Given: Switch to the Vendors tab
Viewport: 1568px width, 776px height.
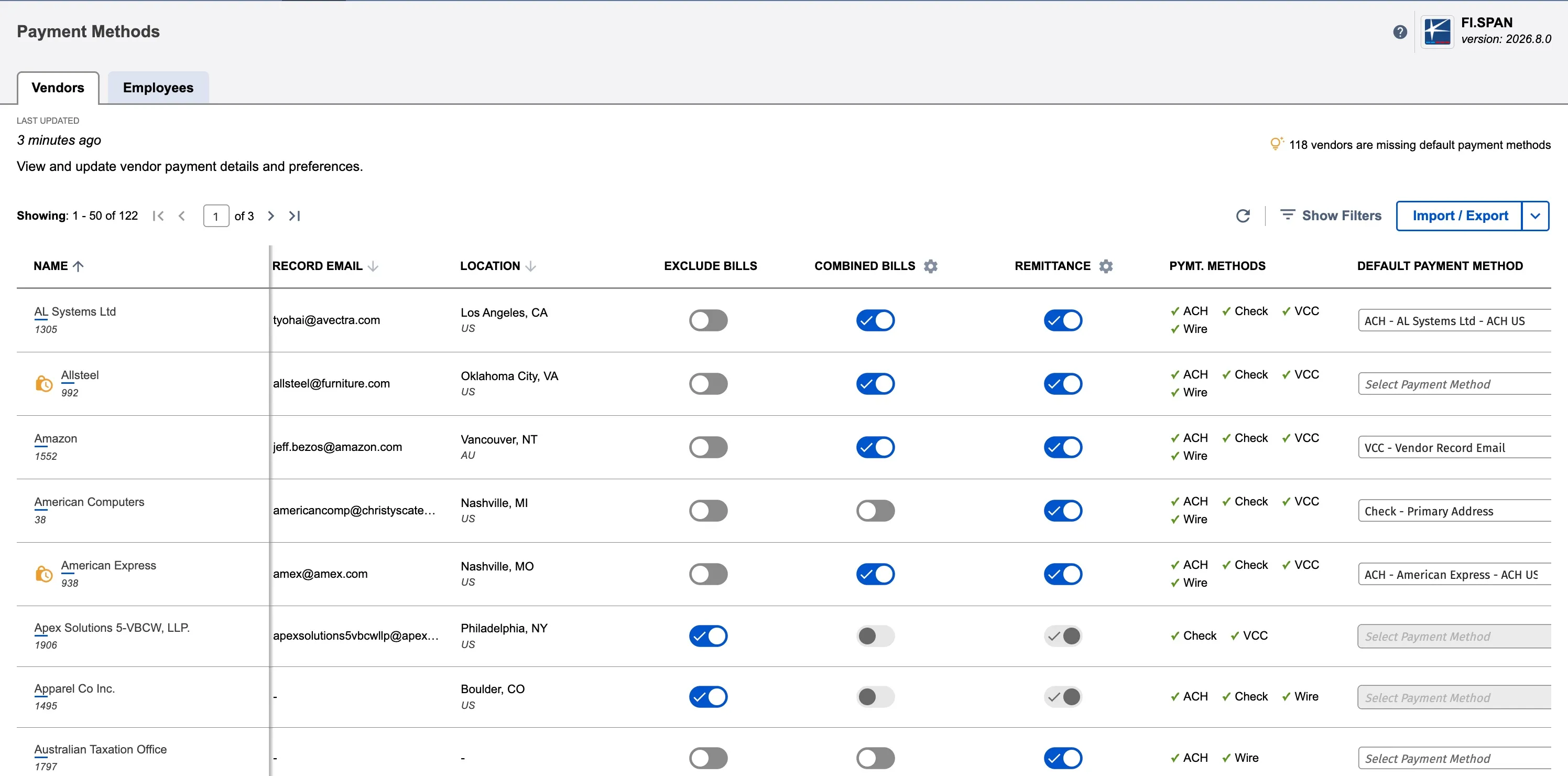Looking at the screenshot, I should (58, 88).
